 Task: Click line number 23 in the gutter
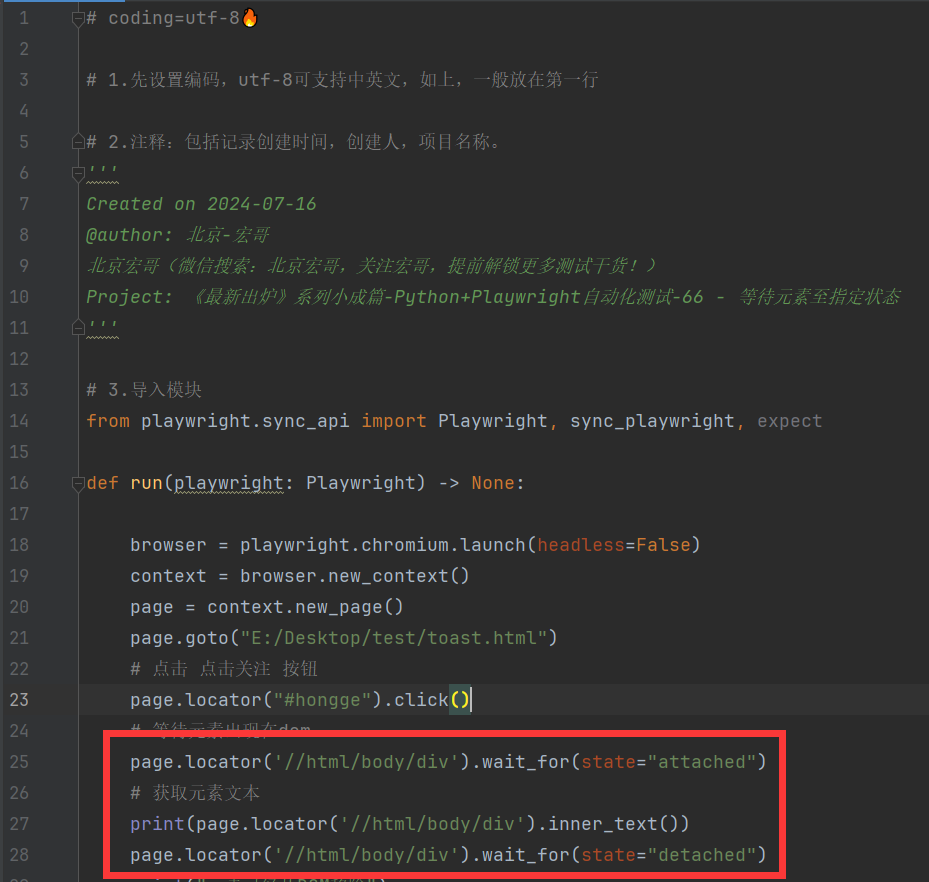click(x=19, y=700)
